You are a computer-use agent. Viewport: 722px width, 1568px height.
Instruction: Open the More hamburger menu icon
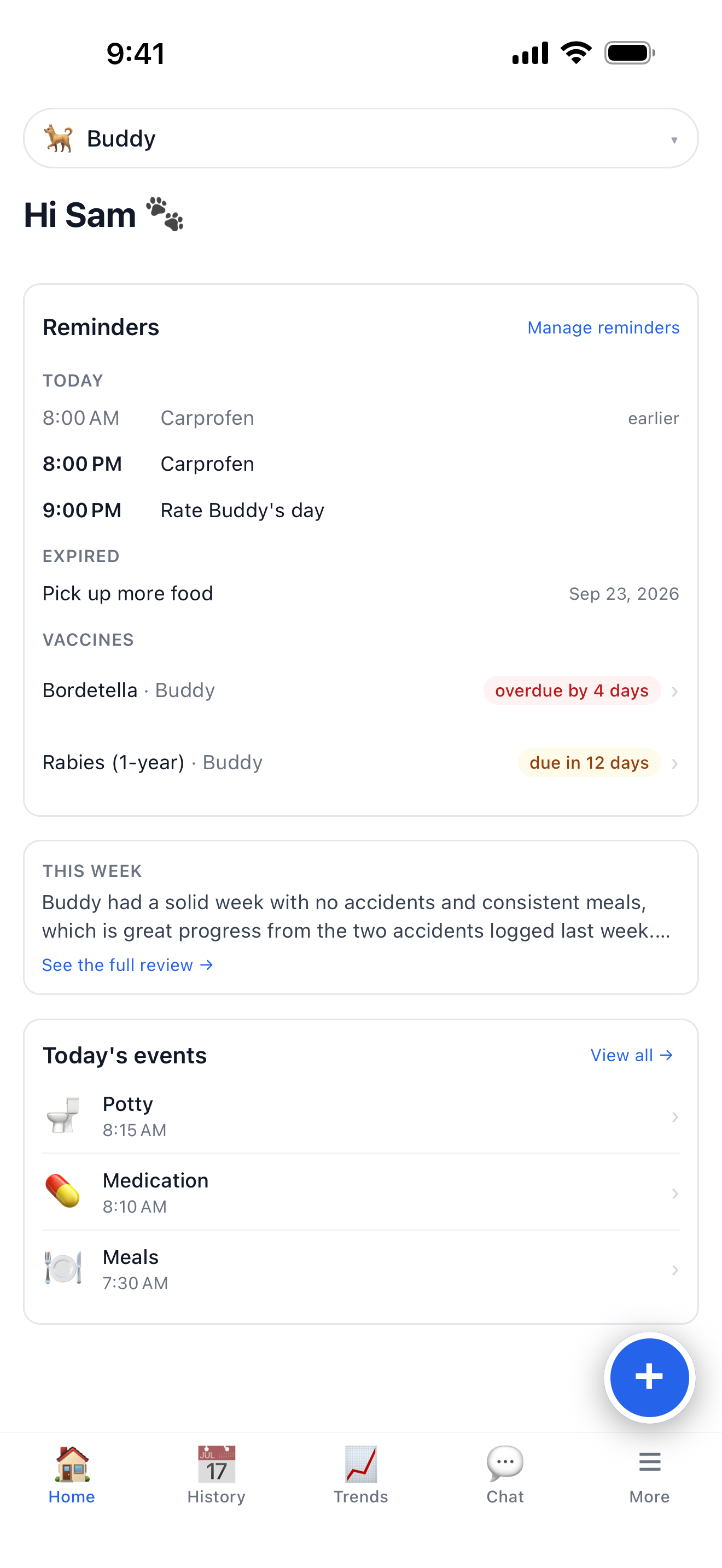tap(650, 1462)
